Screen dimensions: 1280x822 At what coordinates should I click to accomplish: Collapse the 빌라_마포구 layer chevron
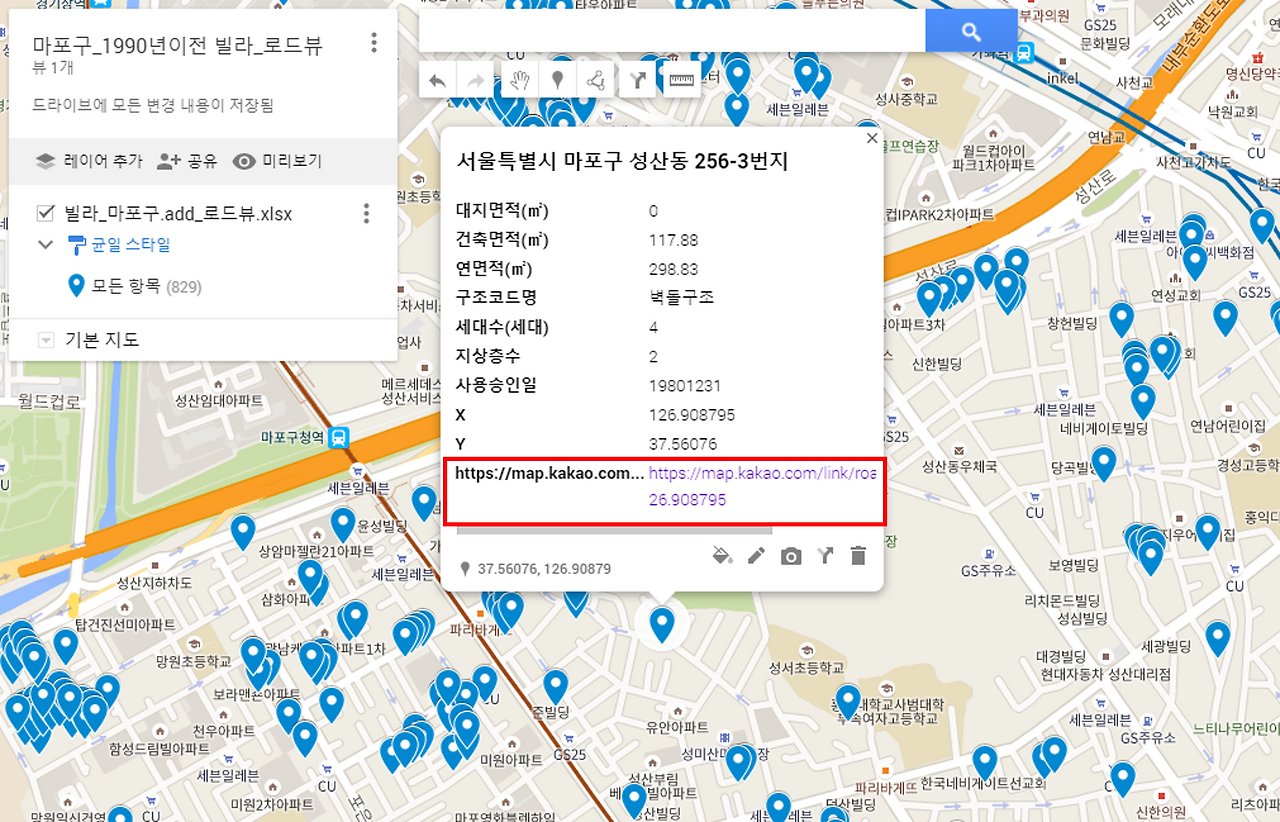44,244
